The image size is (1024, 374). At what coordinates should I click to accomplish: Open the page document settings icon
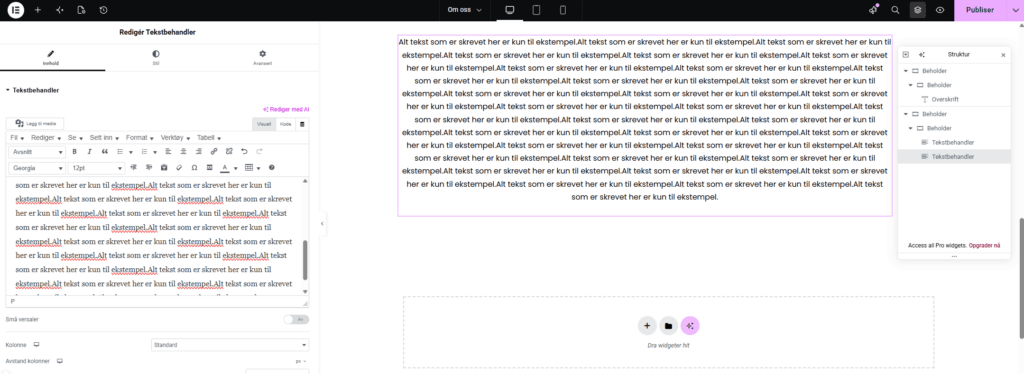point(81,10)
